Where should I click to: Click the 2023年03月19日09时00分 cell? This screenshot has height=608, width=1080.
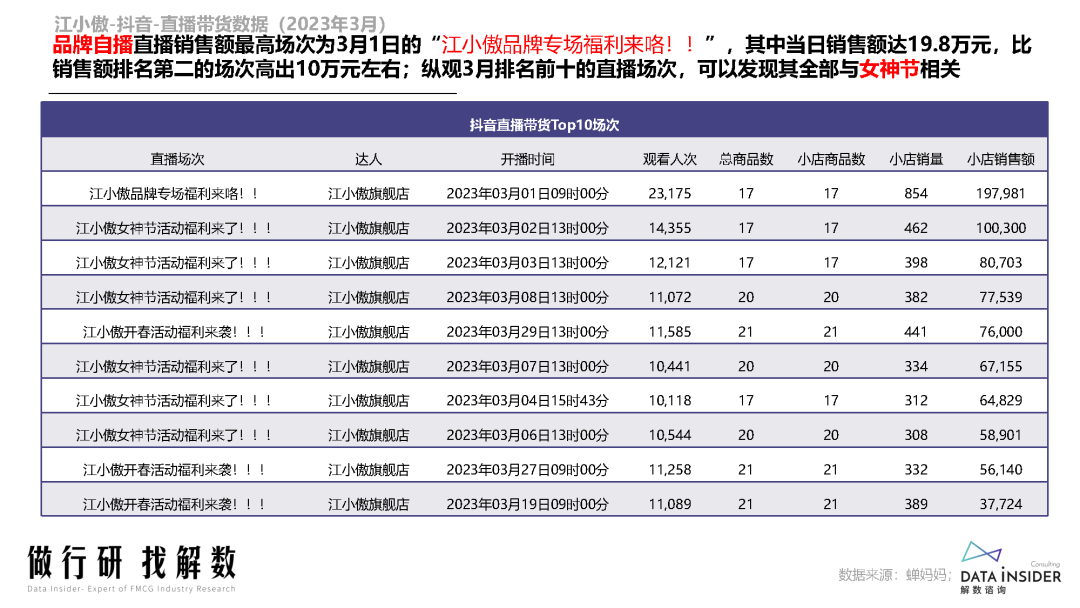[x=528, y=504]
